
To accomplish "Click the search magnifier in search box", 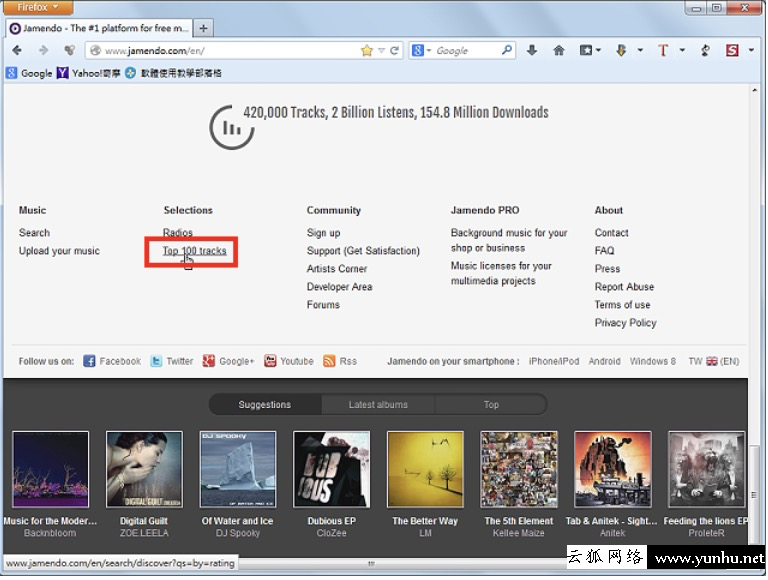I will click(x=507, y=50).
